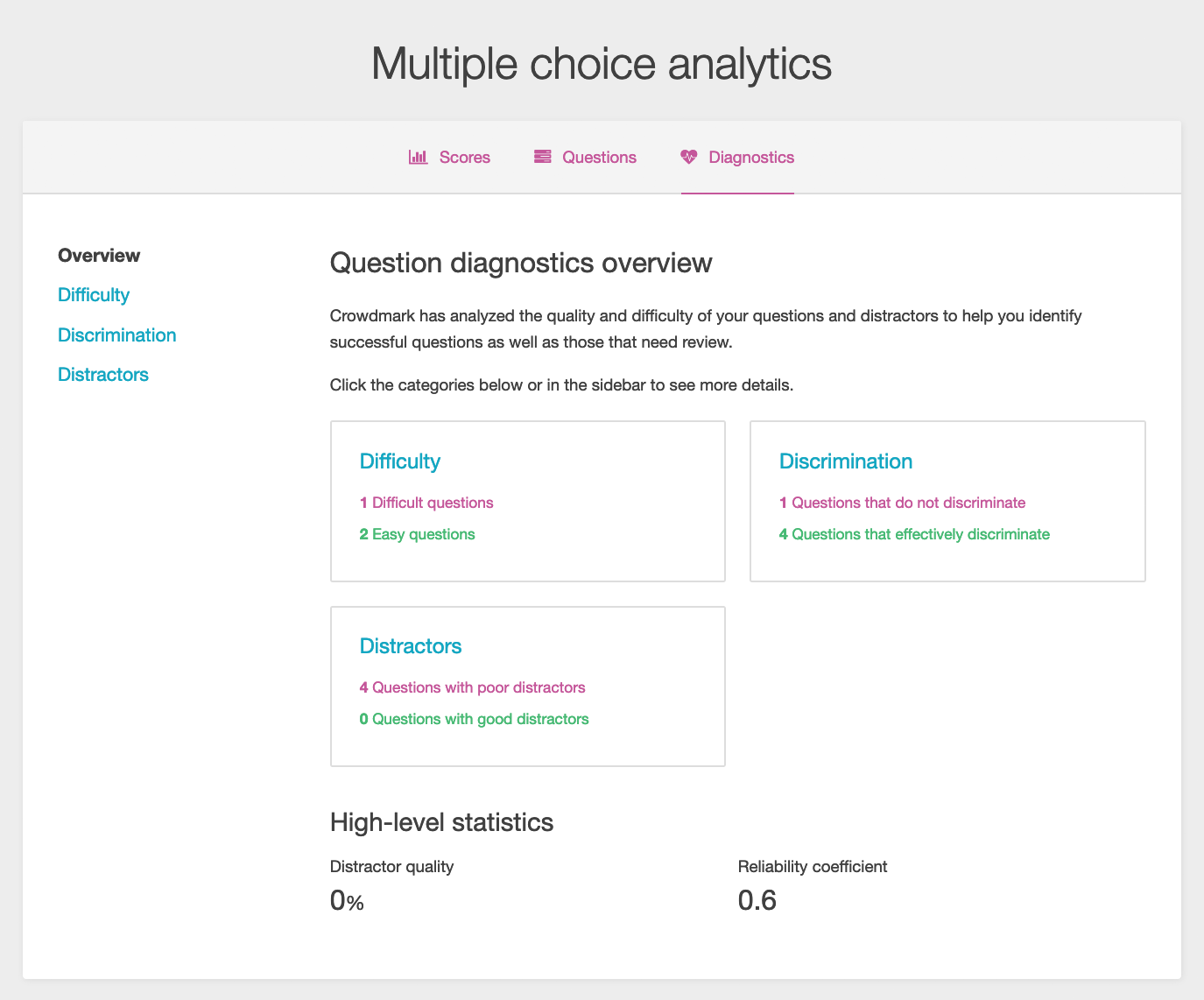Open the Questions tab

tap(599, 158)
